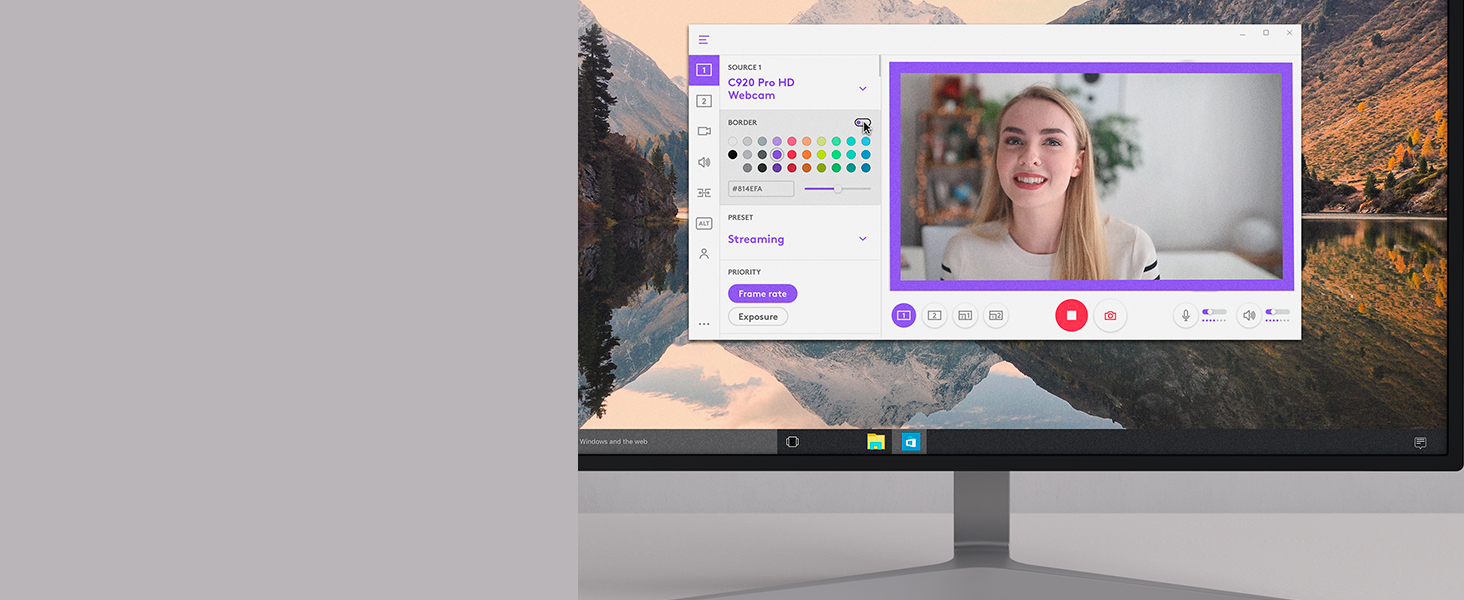The image size is (1464, 600).
Task: Mute the speaker icon button
Action: 1249,315
